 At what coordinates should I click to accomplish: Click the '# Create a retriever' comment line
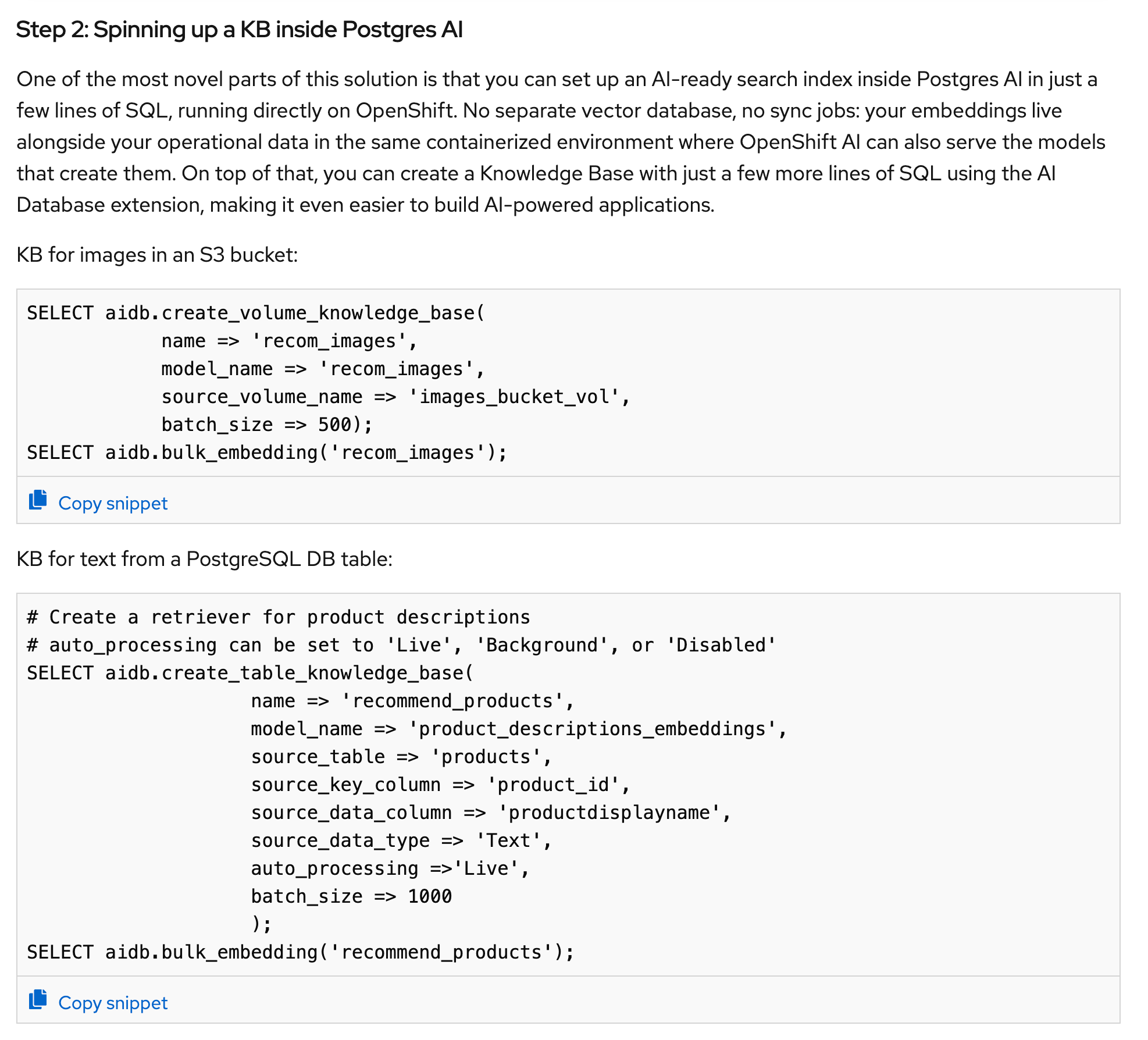pyautogui.click(x=278, y=617)
